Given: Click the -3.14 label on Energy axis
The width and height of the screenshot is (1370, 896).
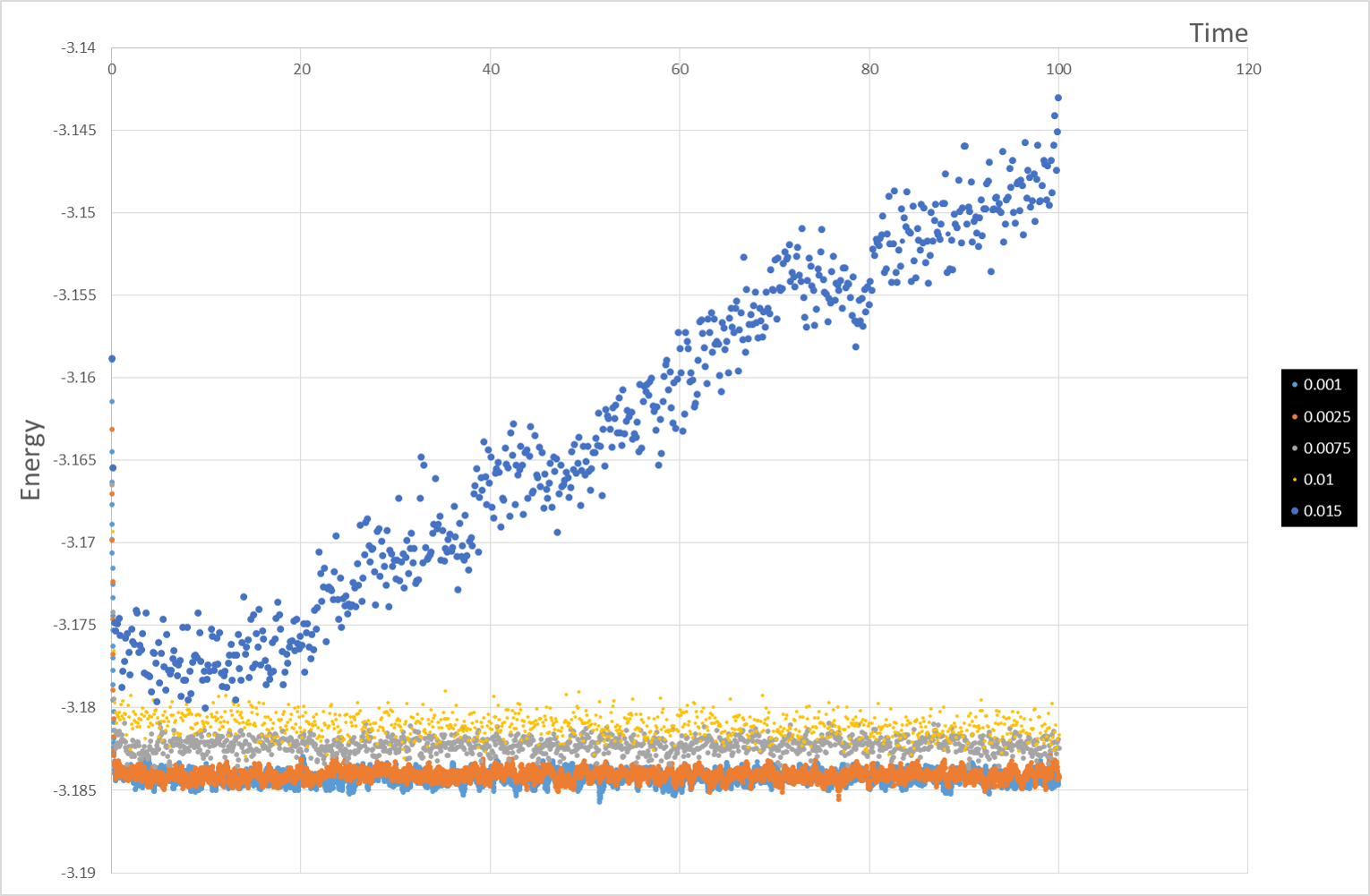Looking at the screenshot, I should [78, 47].
